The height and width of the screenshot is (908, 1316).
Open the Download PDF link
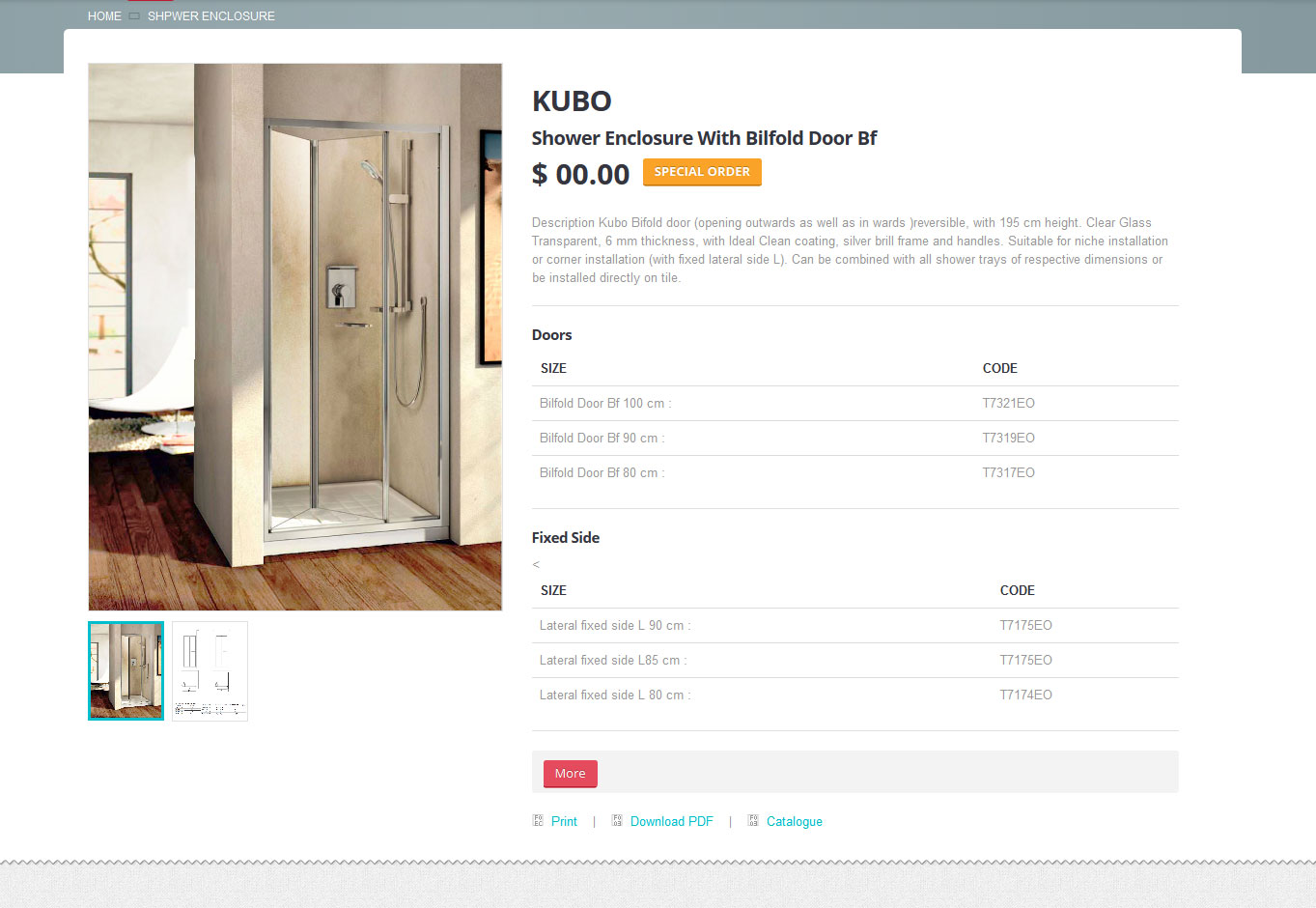[672, 822]
